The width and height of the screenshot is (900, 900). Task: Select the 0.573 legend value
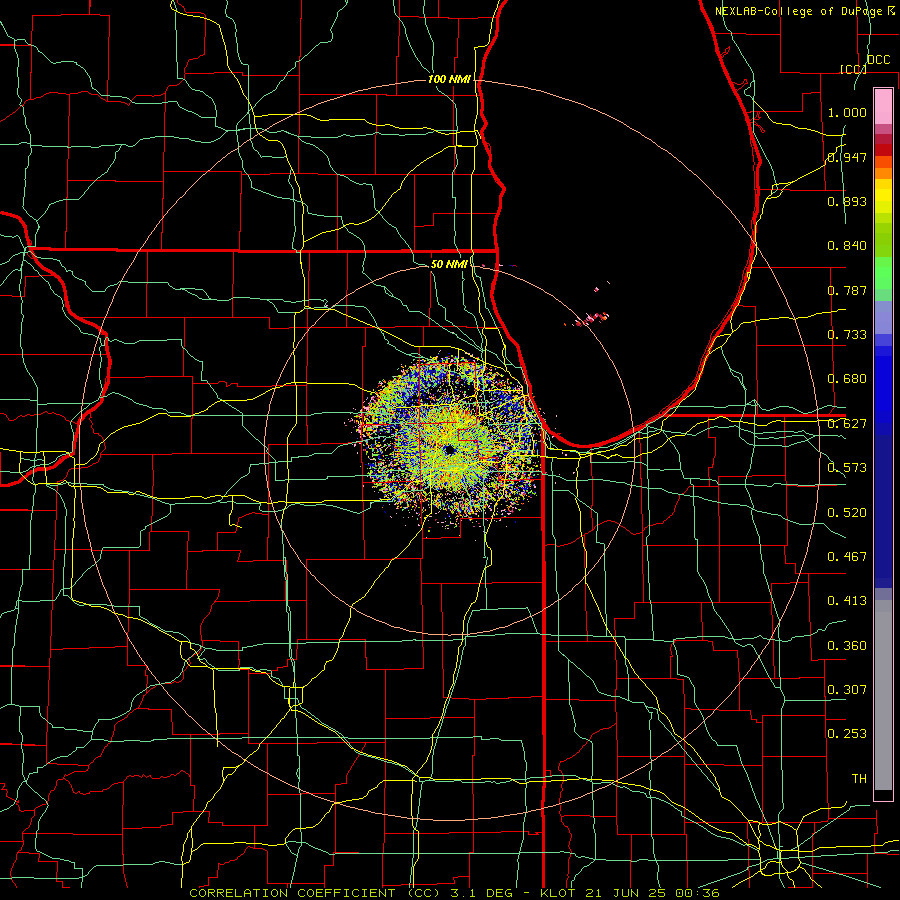[x=847, y=468]
